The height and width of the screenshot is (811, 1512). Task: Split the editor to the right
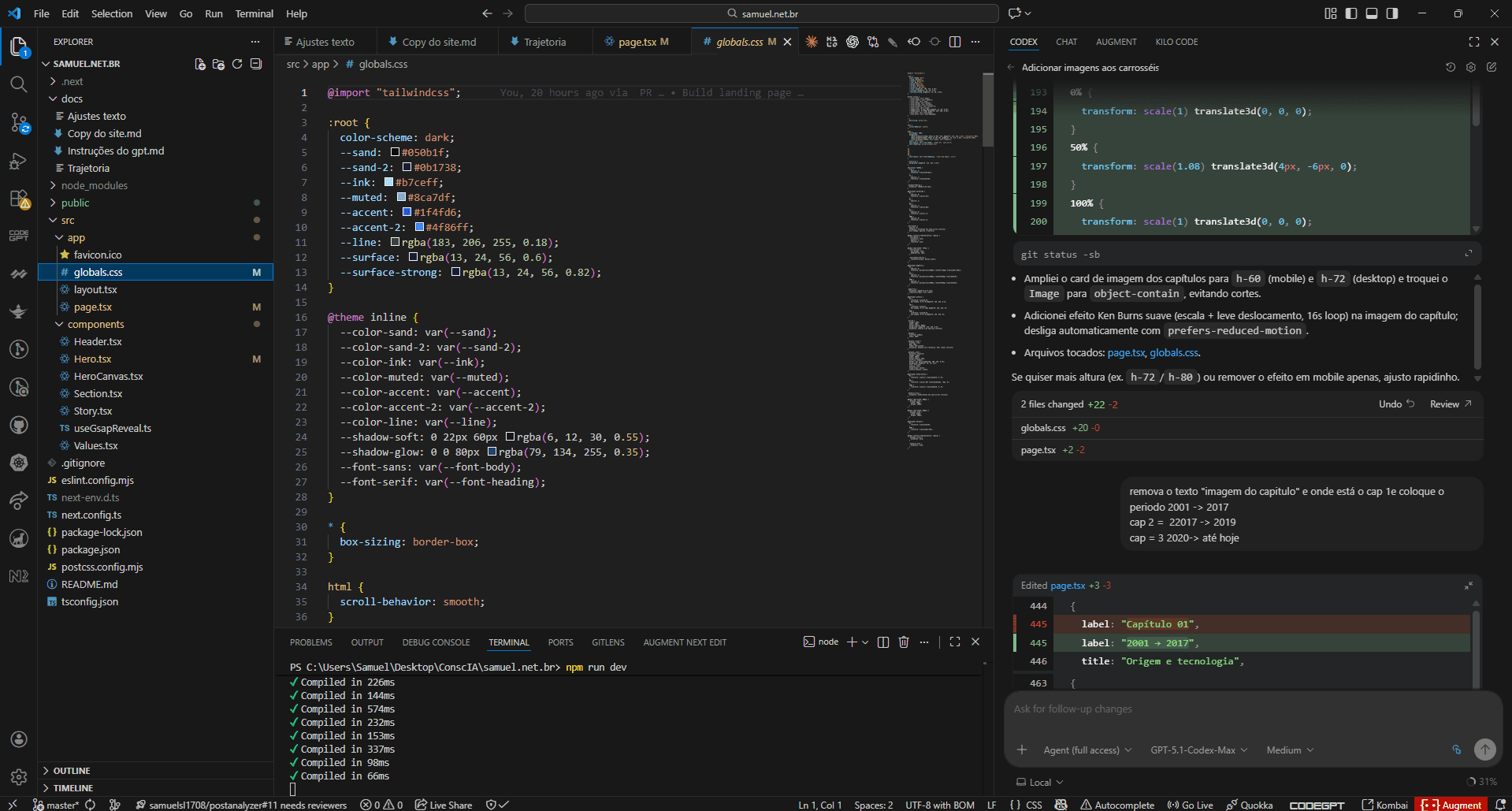(955, 42)
